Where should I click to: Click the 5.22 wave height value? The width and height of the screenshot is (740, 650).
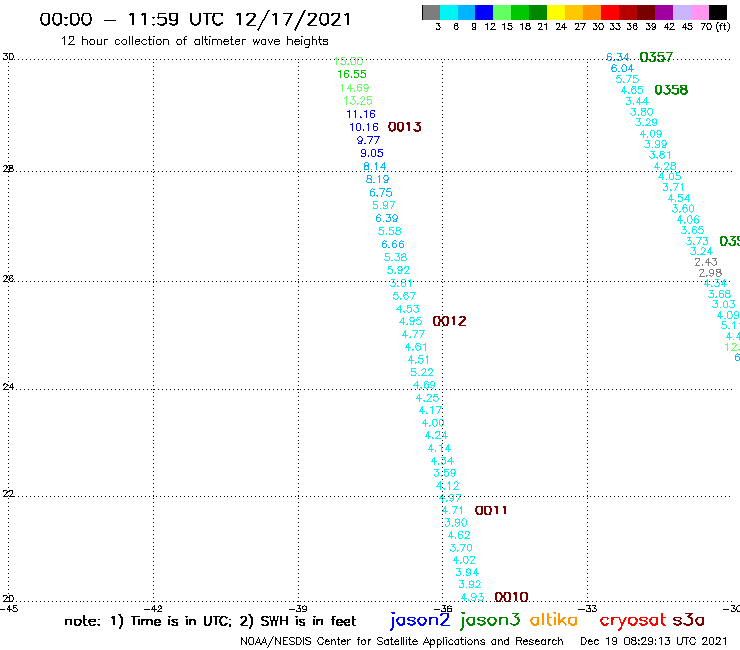pyautogui.click(x=422, y=372)
